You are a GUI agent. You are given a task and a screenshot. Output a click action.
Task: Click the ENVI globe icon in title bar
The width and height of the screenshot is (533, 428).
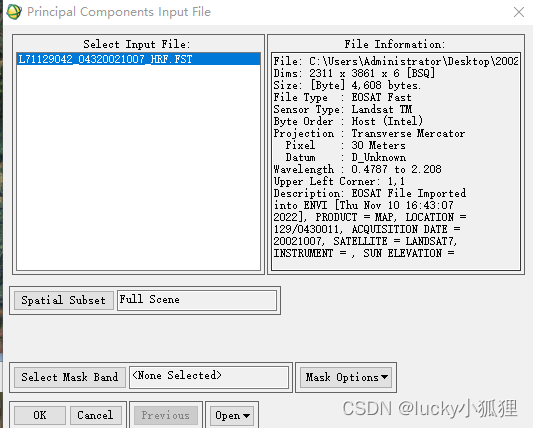14,12
